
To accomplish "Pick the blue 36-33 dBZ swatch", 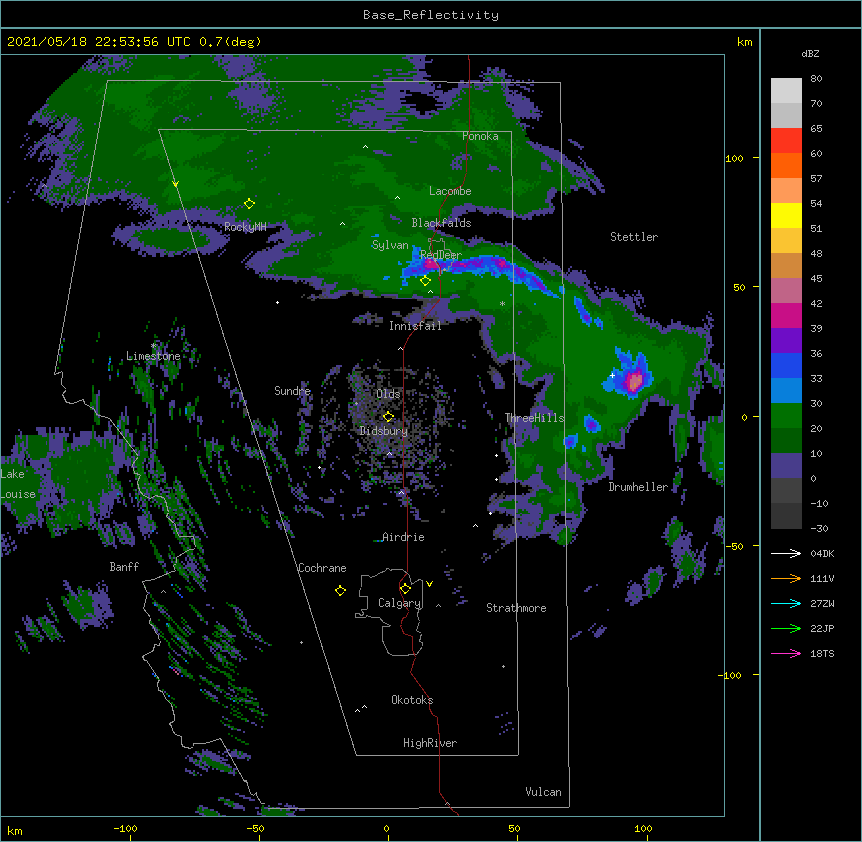I will (x=786, y=365).
